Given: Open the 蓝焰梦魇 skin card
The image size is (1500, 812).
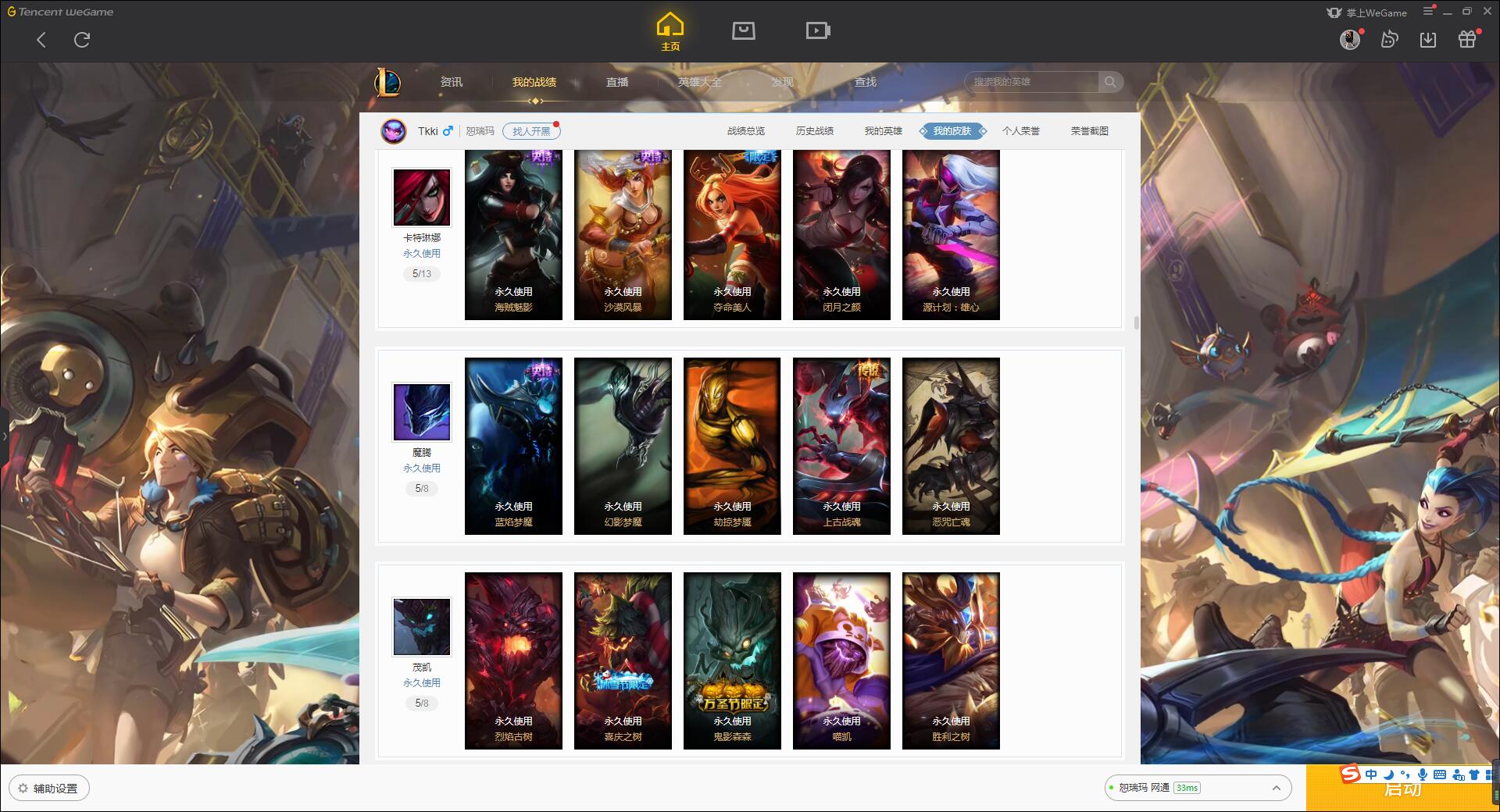Looking at the screenshot, I should click(513, 446).
